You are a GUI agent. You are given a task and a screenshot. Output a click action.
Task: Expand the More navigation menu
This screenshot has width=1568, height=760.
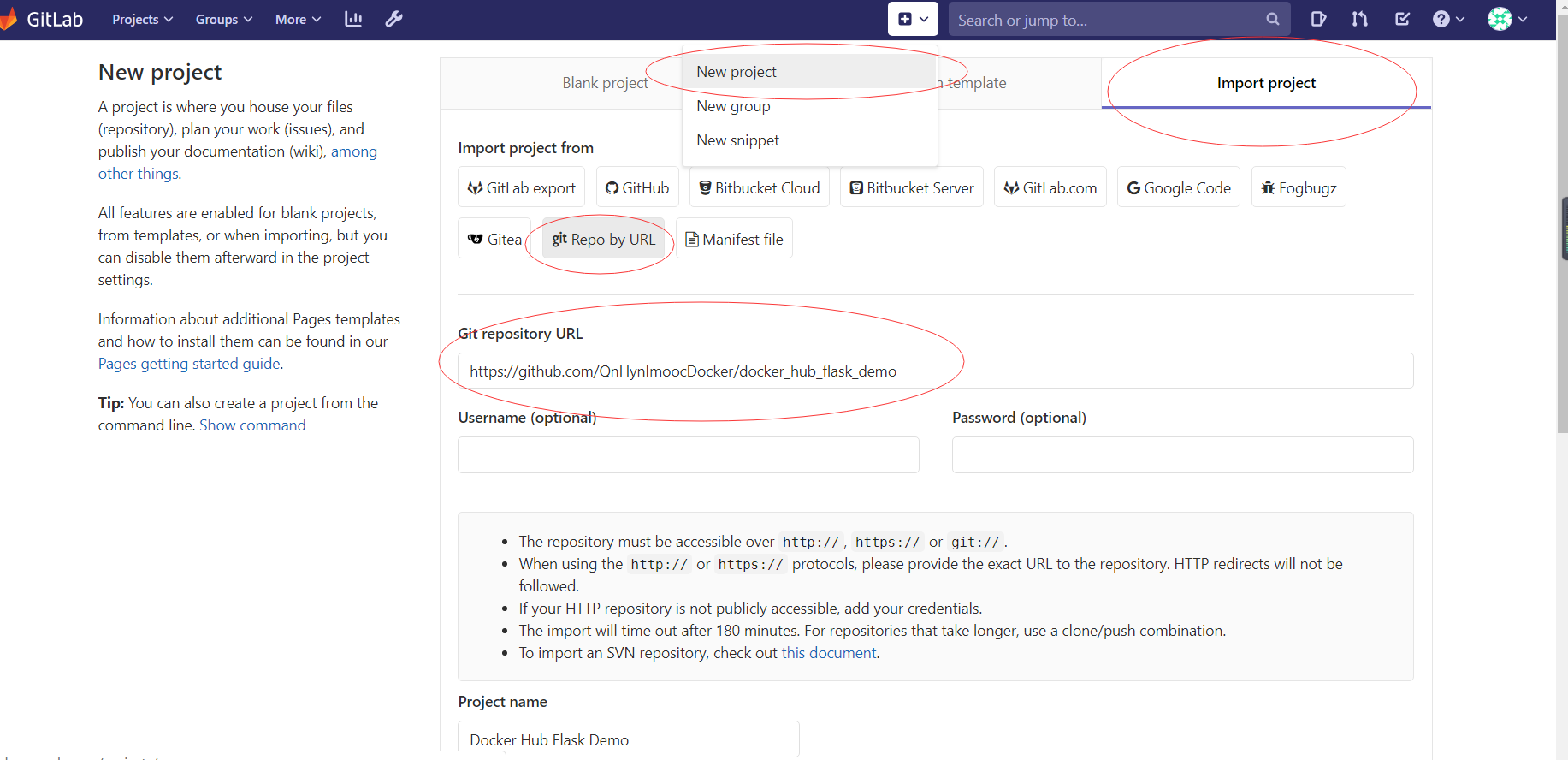(x=298, y=19)
